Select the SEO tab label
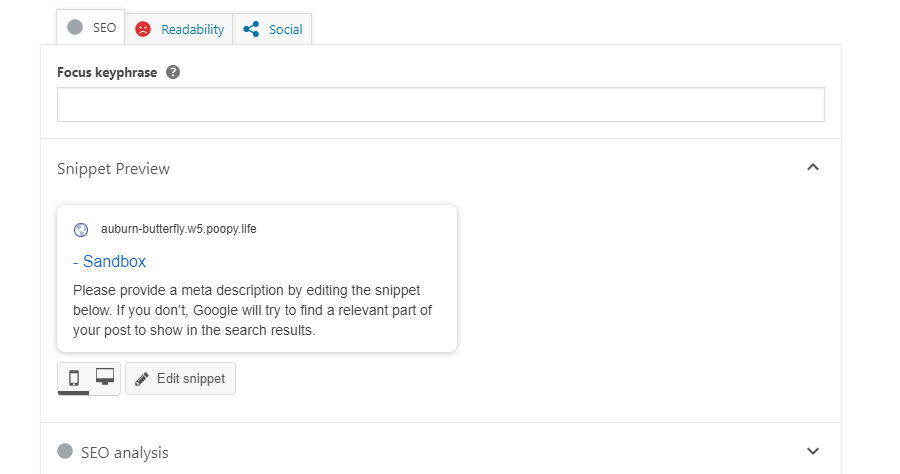Image resolution: width=900 pixels, height=474 pixels. coord(104,27)
